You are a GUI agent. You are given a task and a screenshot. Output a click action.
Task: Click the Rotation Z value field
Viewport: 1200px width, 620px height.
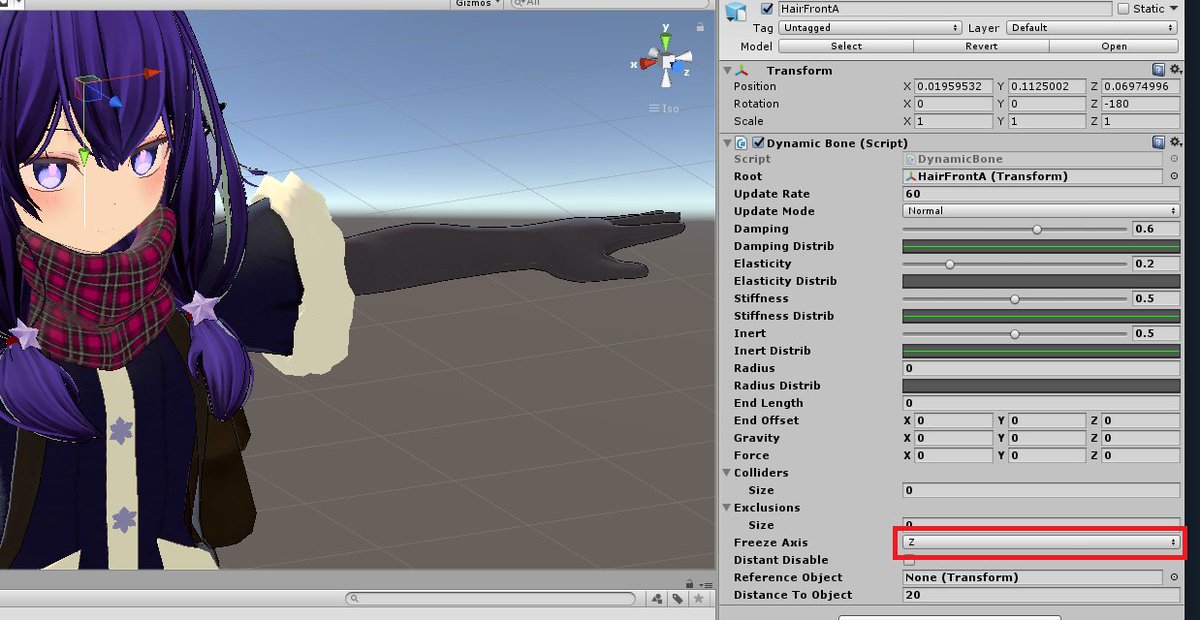pos(1140,104)
